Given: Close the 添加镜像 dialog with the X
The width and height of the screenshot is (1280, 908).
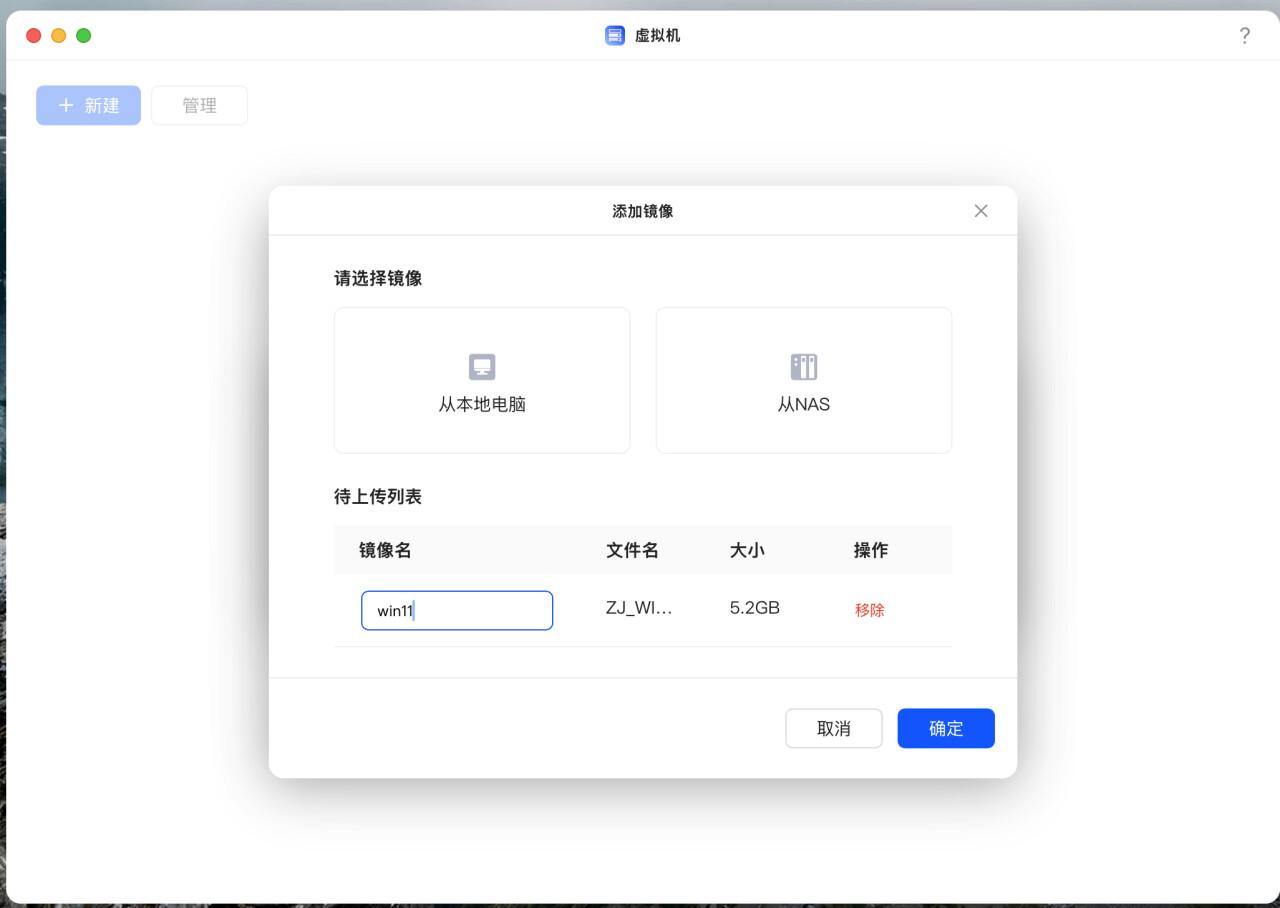Looking at the screenshot, I should click(981, 211).
